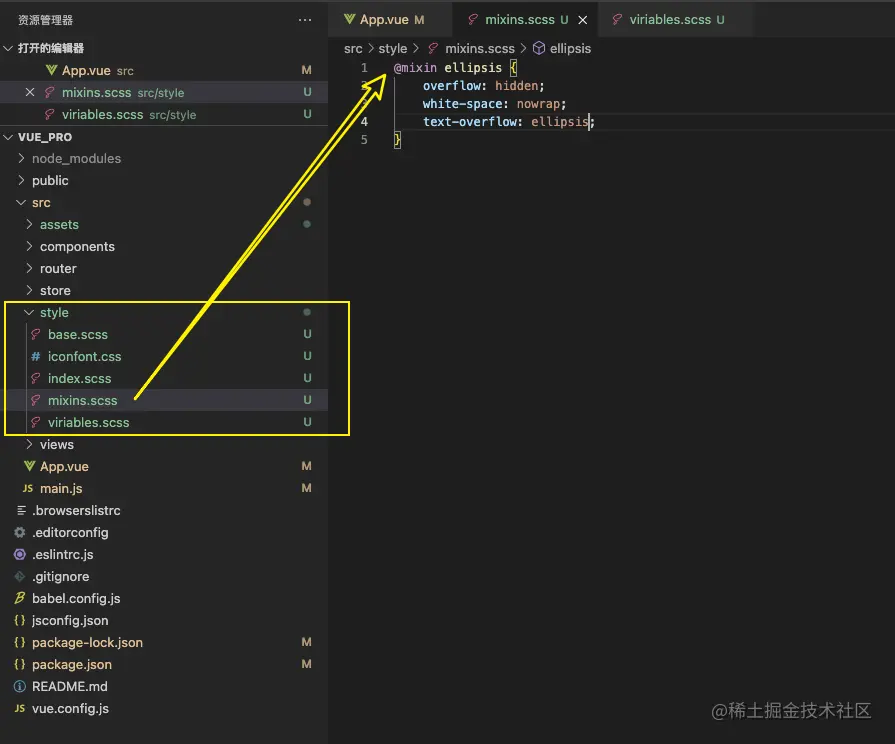Open main.js file
Screen dimensions: 895x744
164,488
